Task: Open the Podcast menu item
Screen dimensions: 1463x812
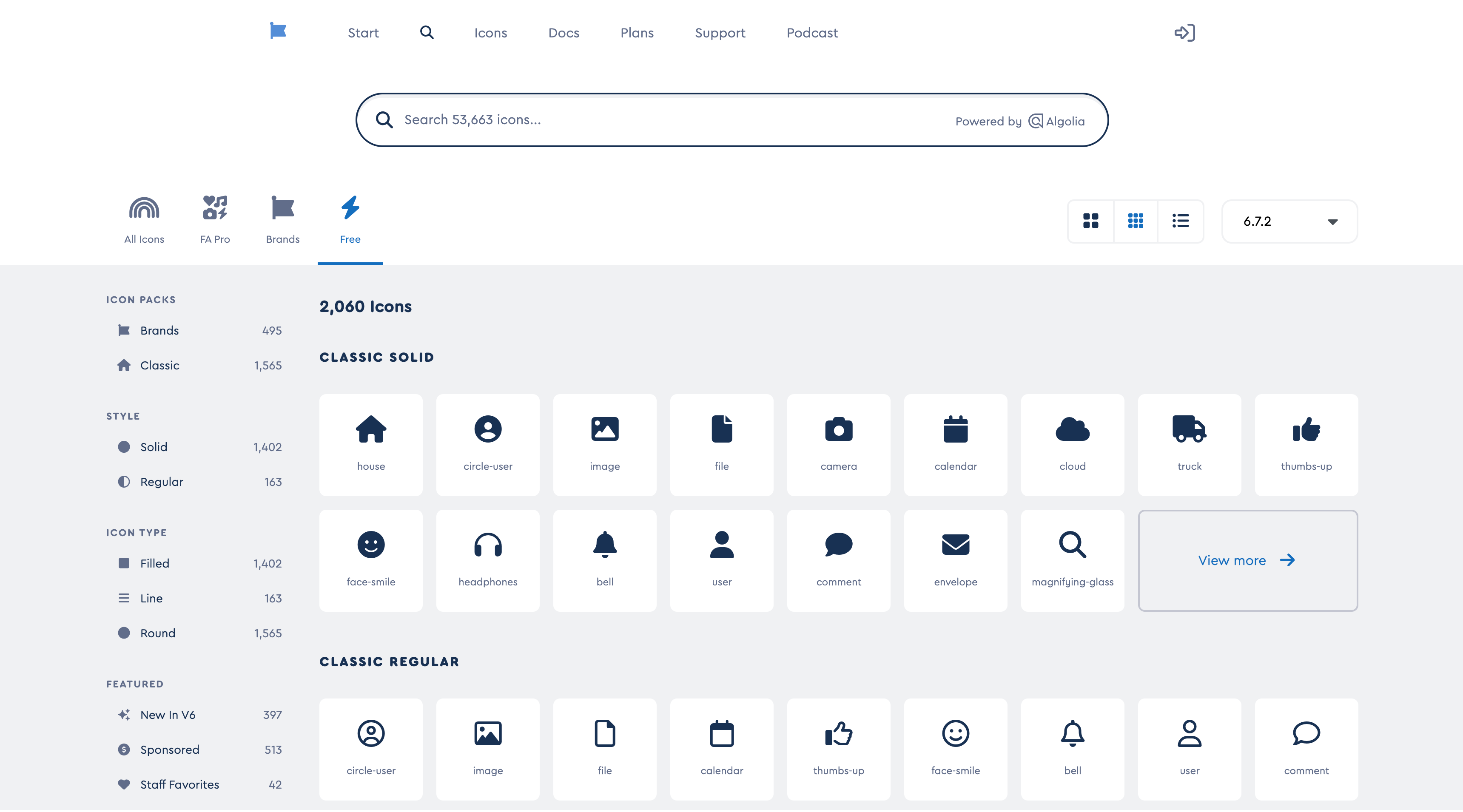Action: pos(811,32)
